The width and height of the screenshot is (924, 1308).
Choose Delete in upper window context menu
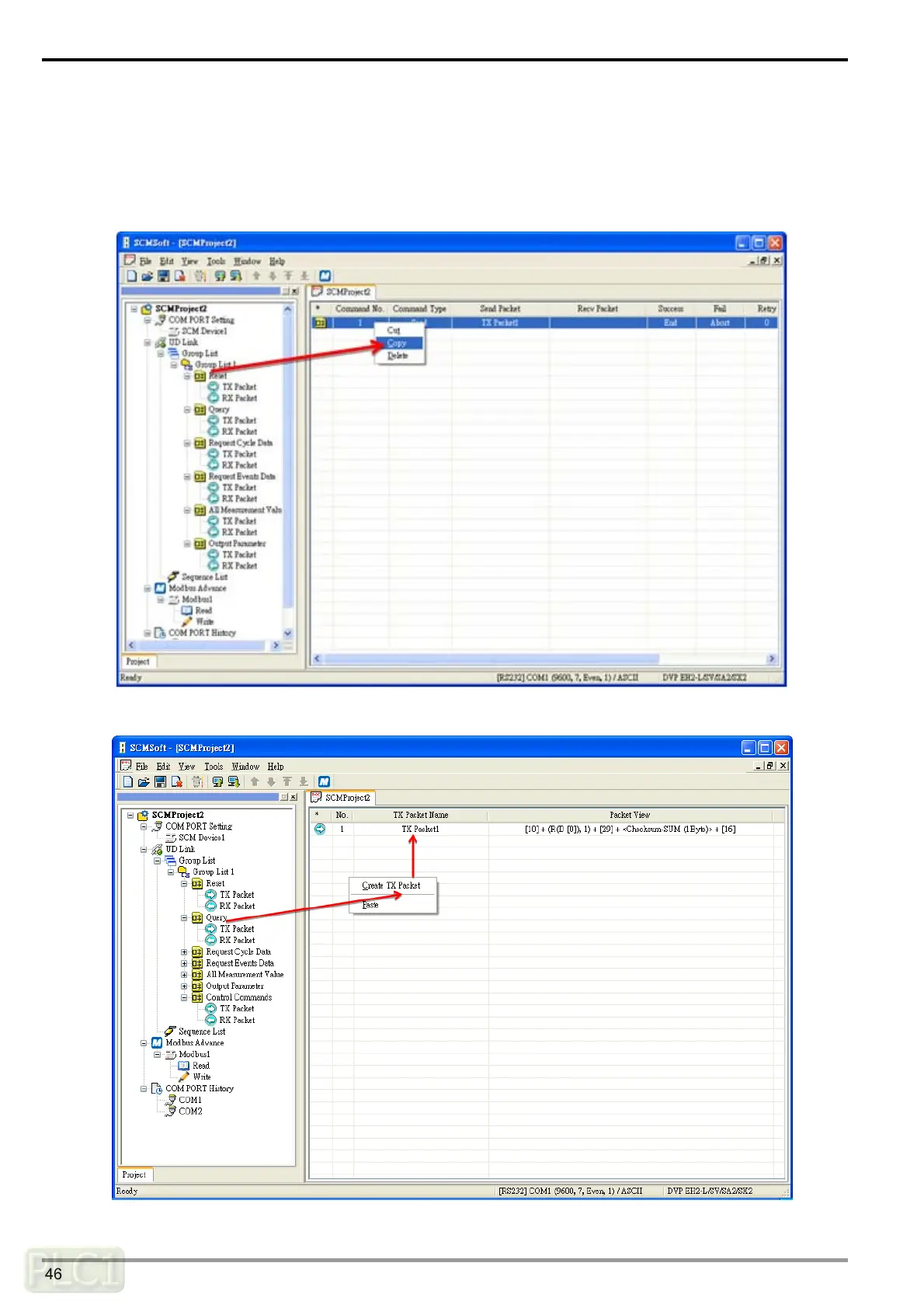400,356
